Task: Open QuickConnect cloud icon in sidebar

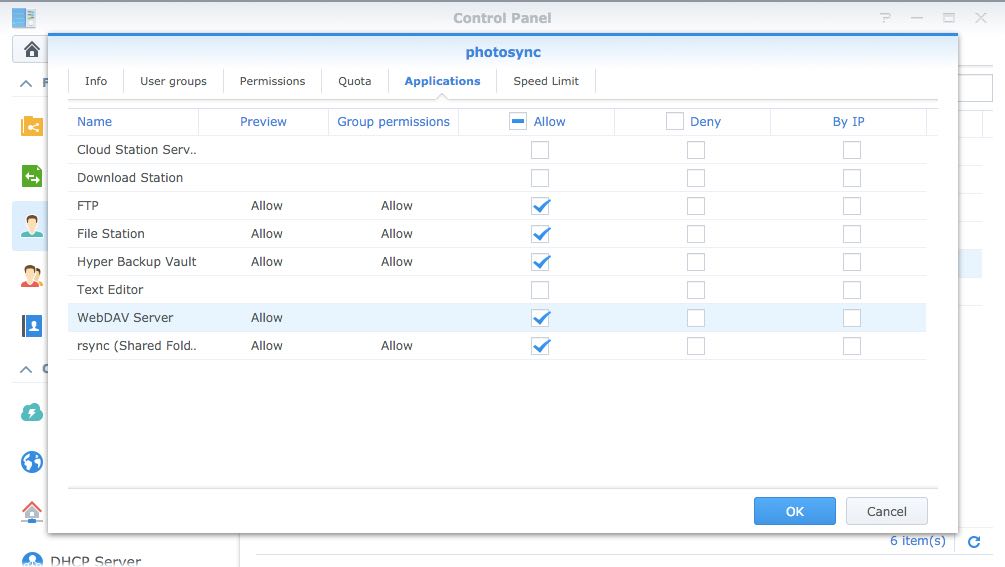Action: [x=31, y=412]
